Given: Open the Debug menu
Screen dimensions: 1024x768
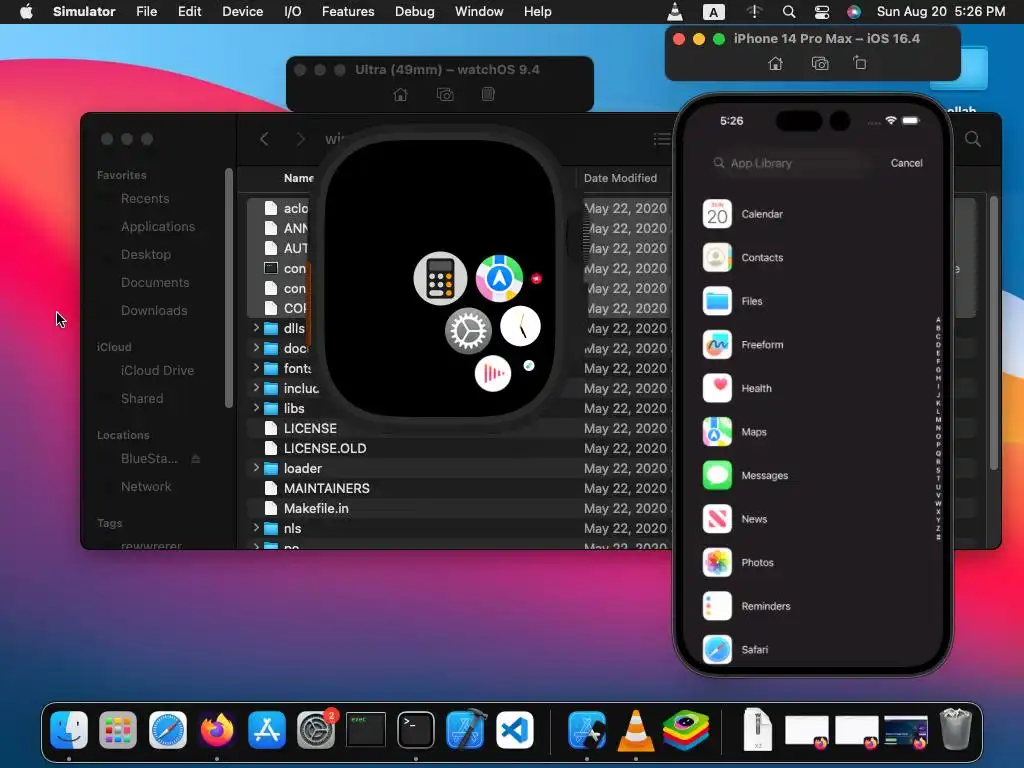Looking at the screenshot, I should click(415, 12).
